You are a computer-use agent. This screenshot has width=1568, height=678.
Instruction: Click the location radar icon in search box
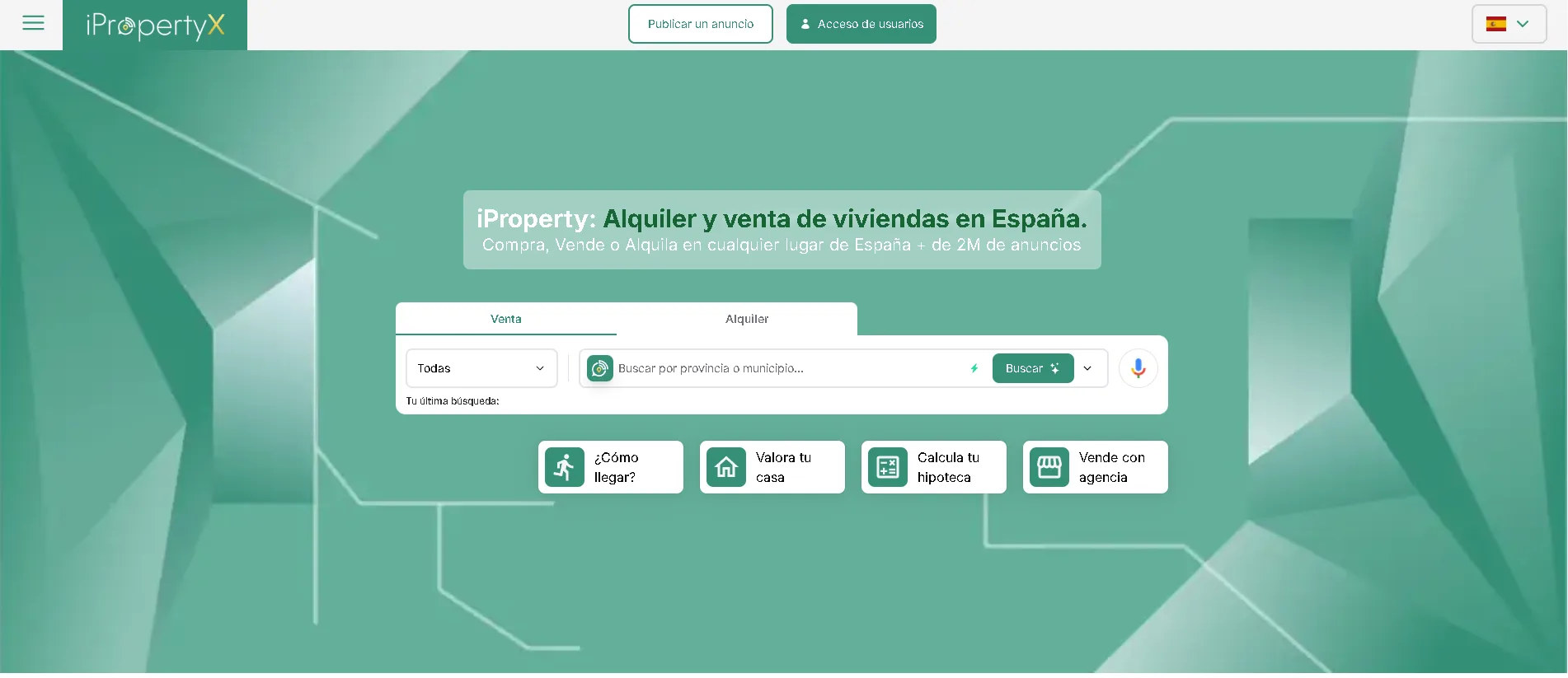coord(600,368)
